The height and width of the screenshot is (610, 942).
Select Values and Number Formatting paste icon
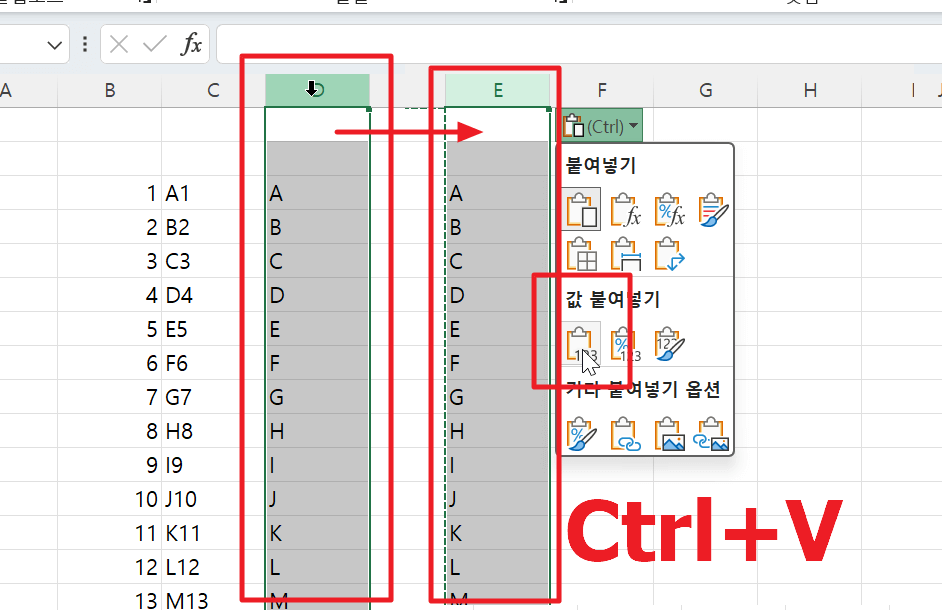click(x=625, y=344)
